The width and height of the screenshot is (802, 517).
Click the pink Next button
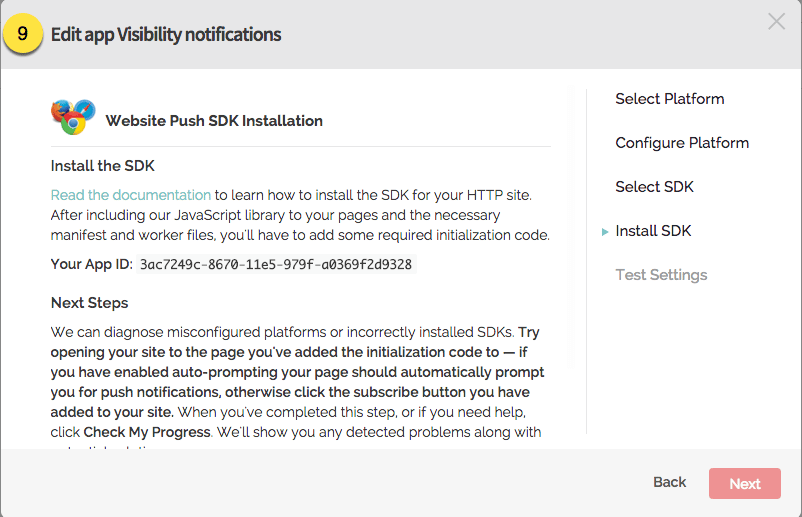tap(744, 484)
